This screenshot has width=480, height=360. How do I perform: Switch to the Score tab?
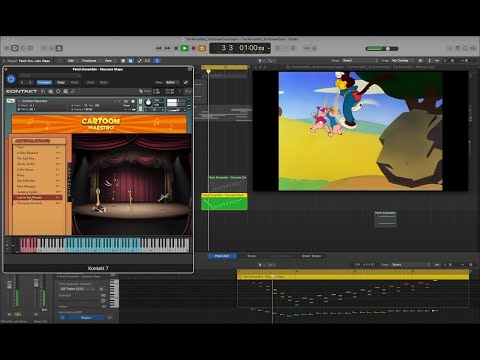click(252, 256)
